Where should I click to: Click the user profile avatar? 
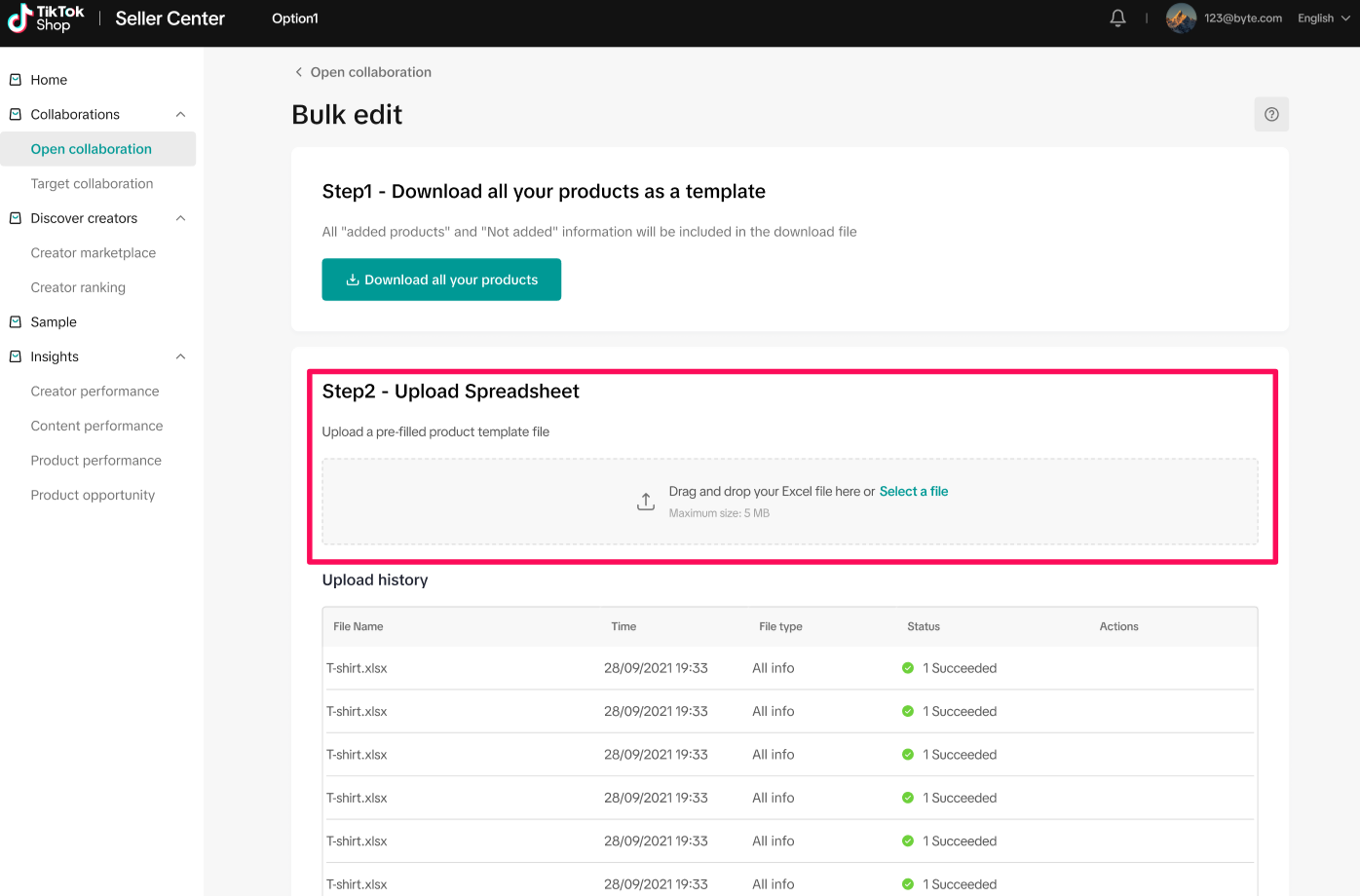pyautogui.click(x=1181, y=19)
